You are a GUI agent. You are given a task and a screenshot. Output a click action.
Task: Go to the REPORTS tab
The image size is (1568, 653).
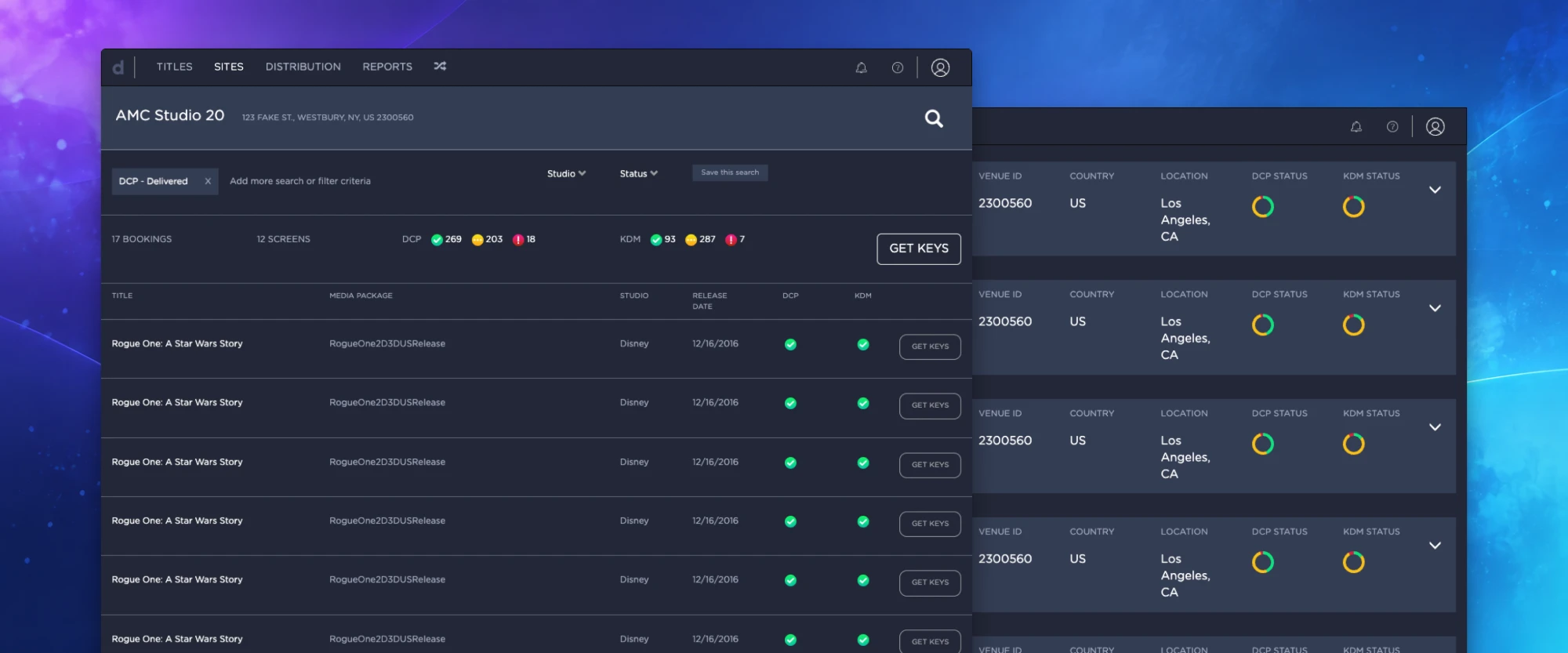(387, 67)
